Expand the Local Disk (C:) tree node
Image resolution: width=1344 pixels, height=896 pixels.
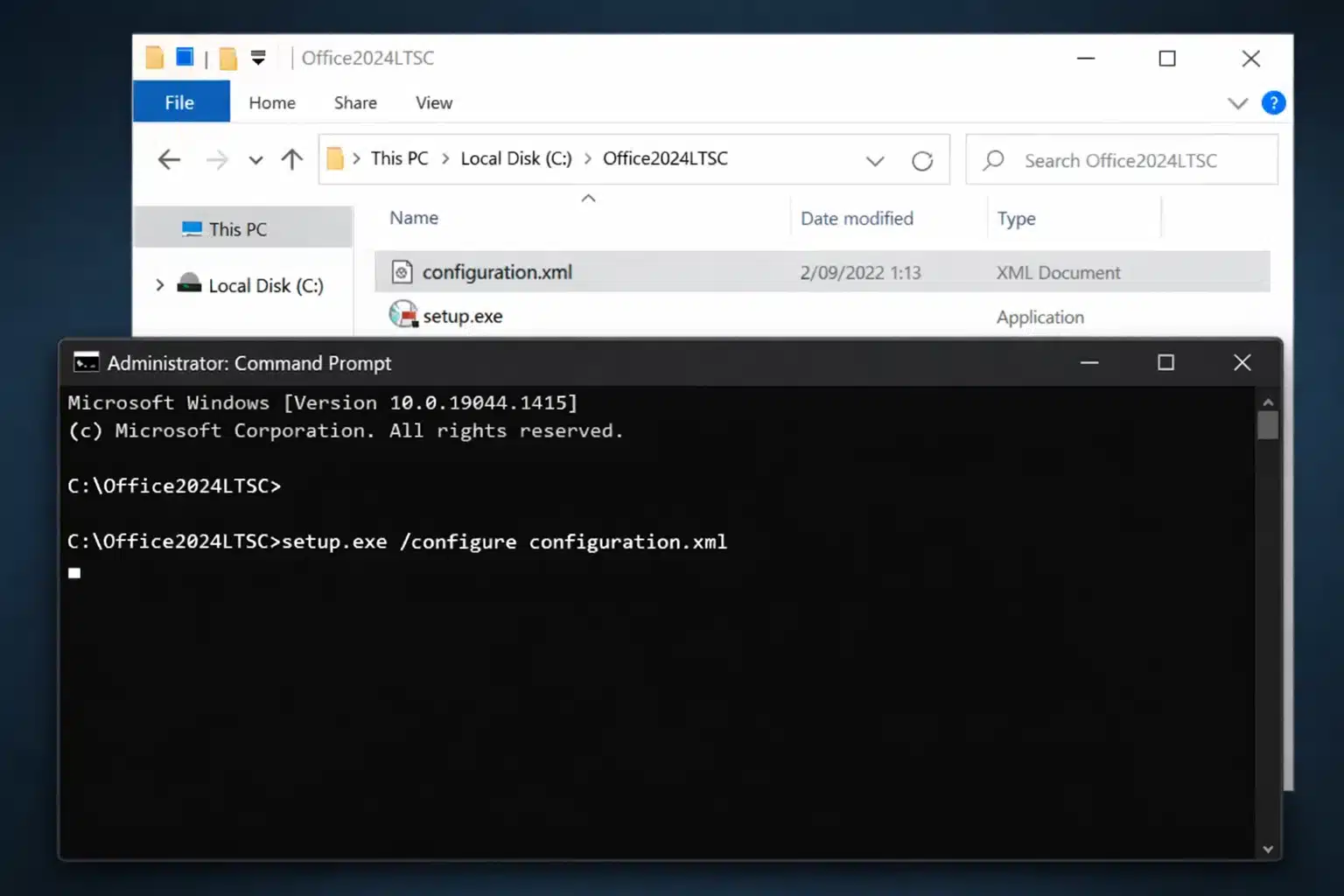point(159,284)
